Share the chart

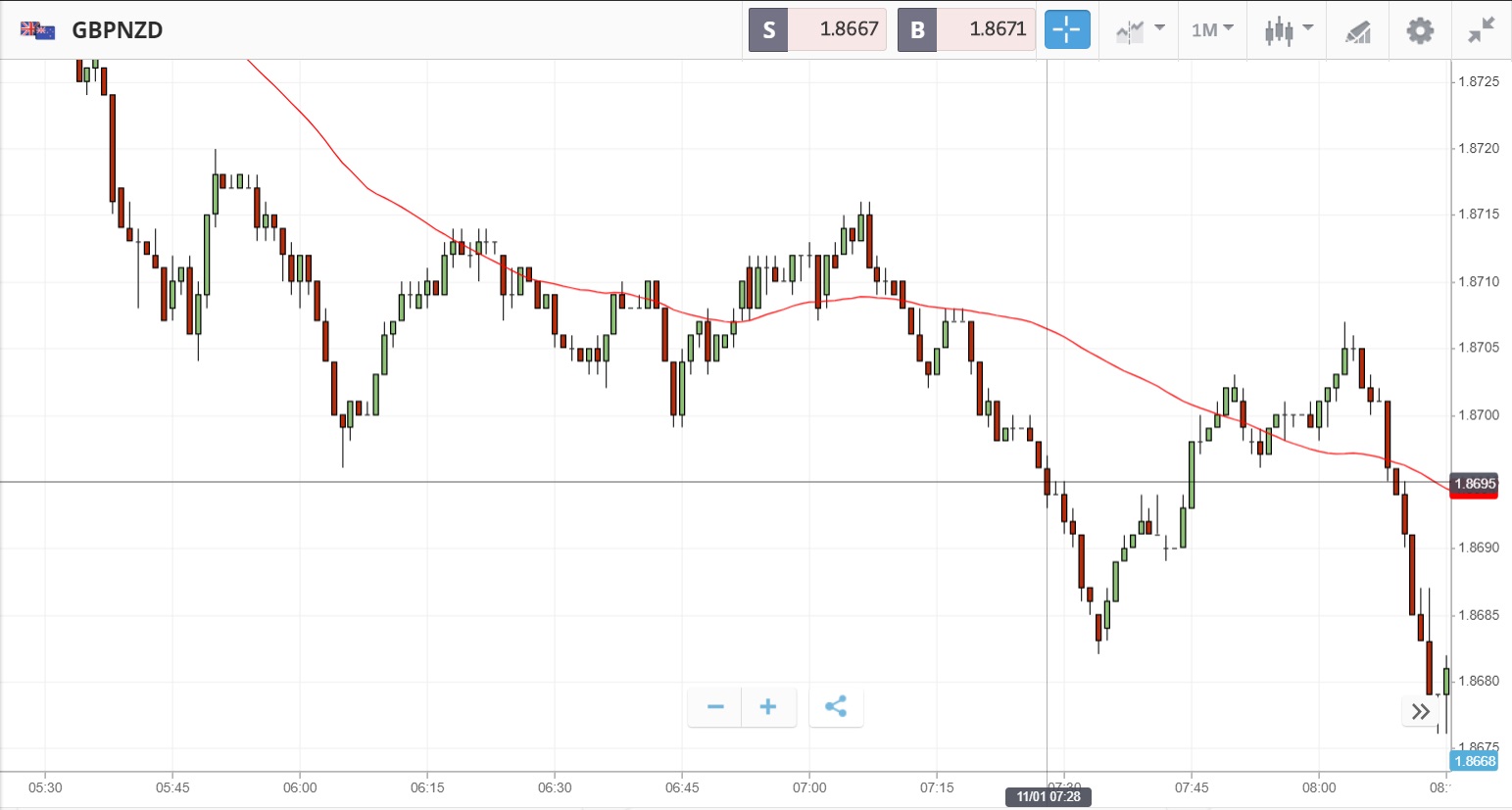[x=836, y=707]
